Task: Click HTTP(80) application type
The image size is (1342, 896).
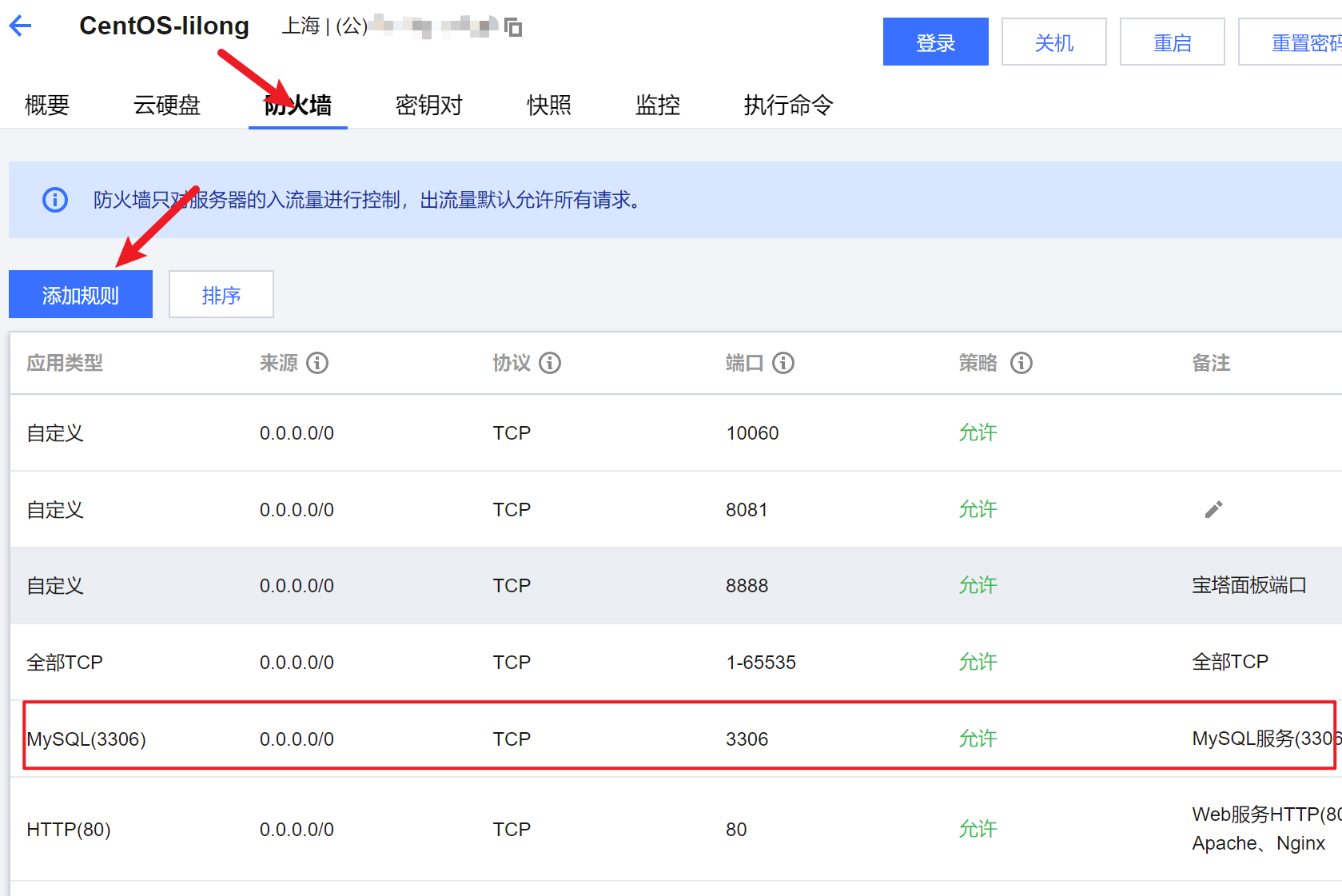Action: coord(69,830)
